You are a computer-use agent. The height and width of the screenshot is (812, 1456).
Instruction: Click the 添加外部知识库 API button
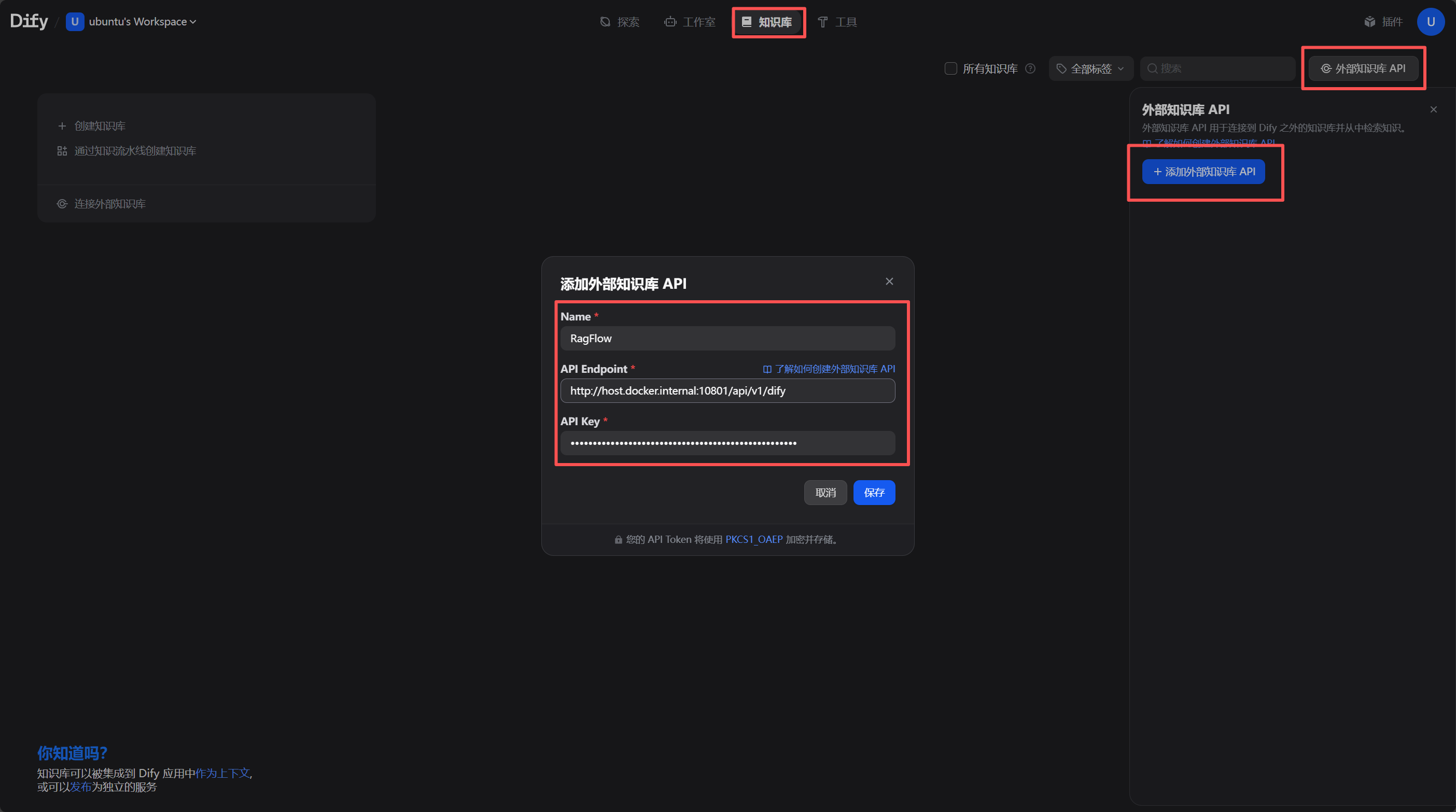[x=1203, y=172]
